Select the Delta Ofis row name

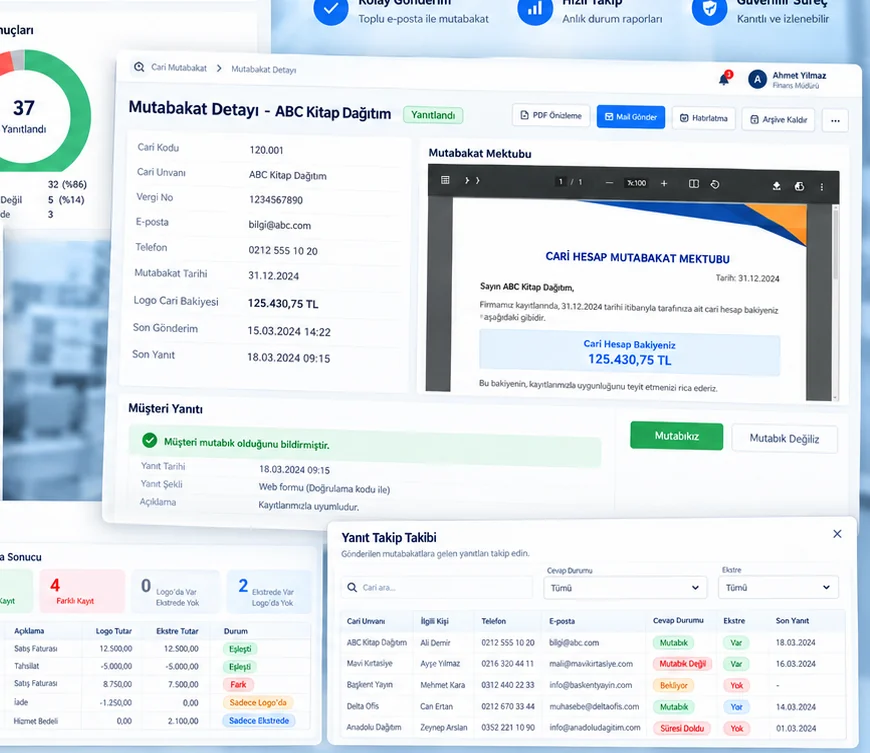[x=363, y=706]
